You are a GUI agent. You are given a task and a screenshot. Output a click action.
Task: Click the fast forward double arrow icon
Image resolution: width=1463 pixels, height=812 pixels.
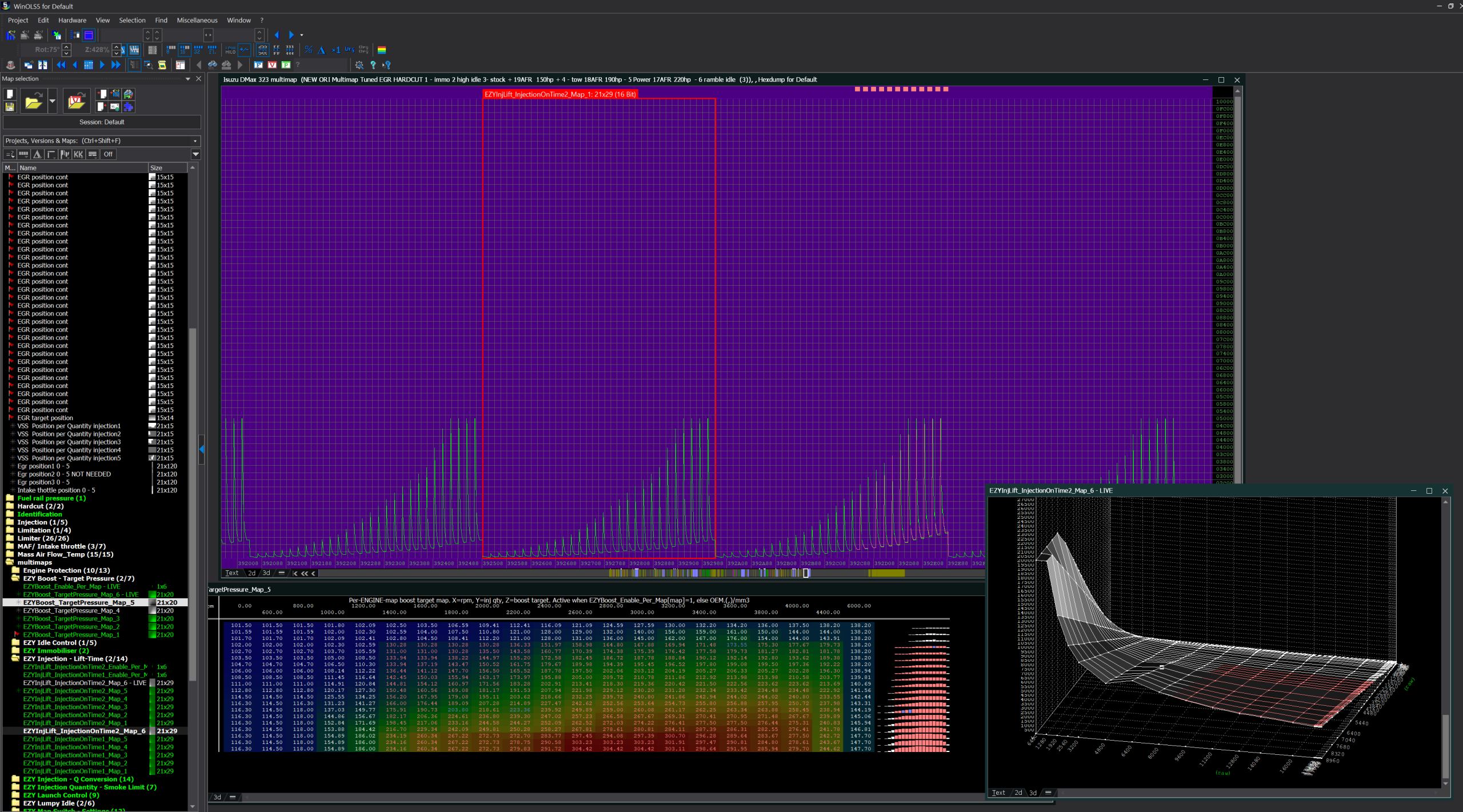[x=116, y=65]
